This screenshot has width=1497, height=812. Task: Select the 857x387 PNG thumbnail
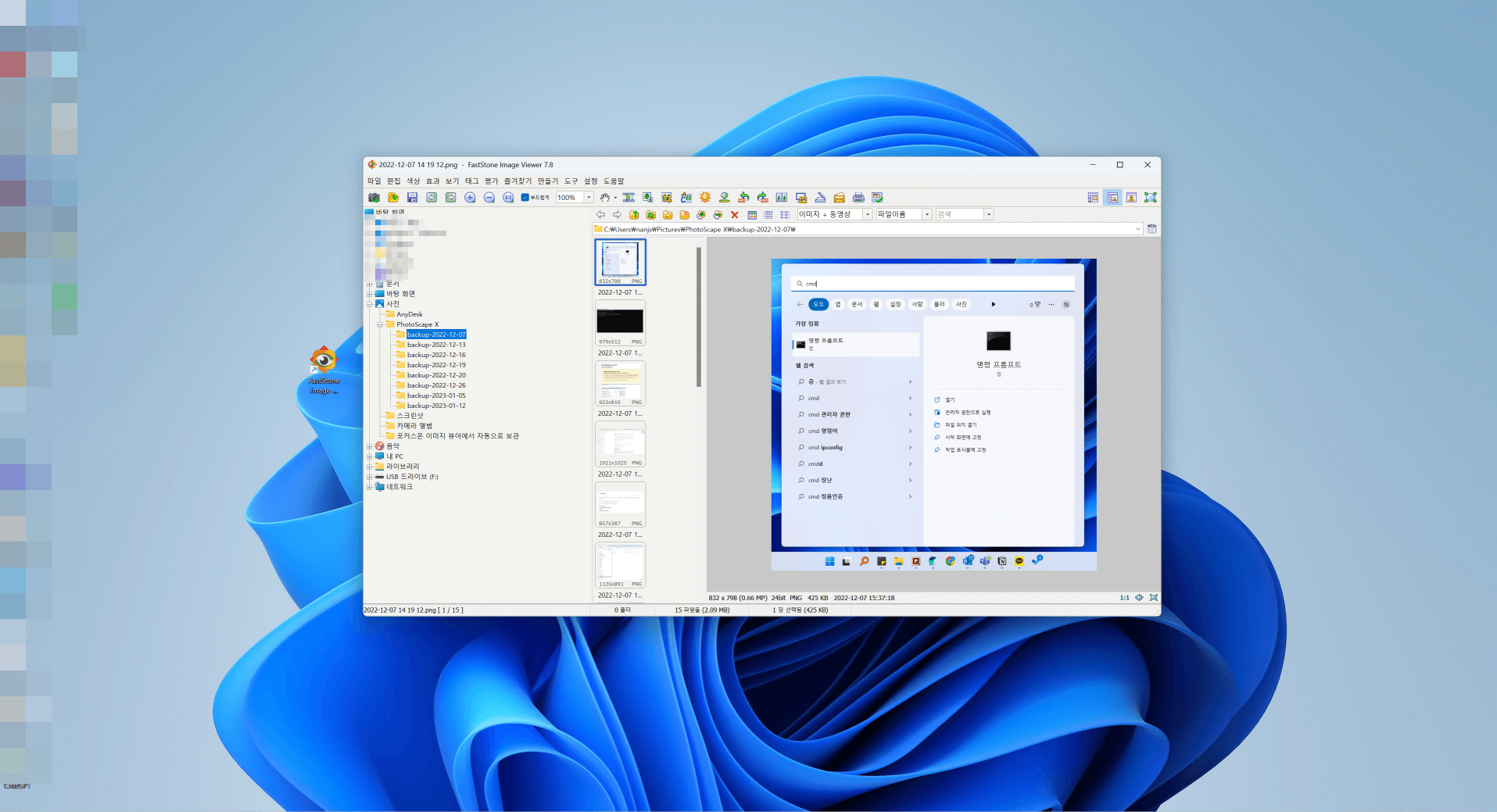[x=621, y=505]
